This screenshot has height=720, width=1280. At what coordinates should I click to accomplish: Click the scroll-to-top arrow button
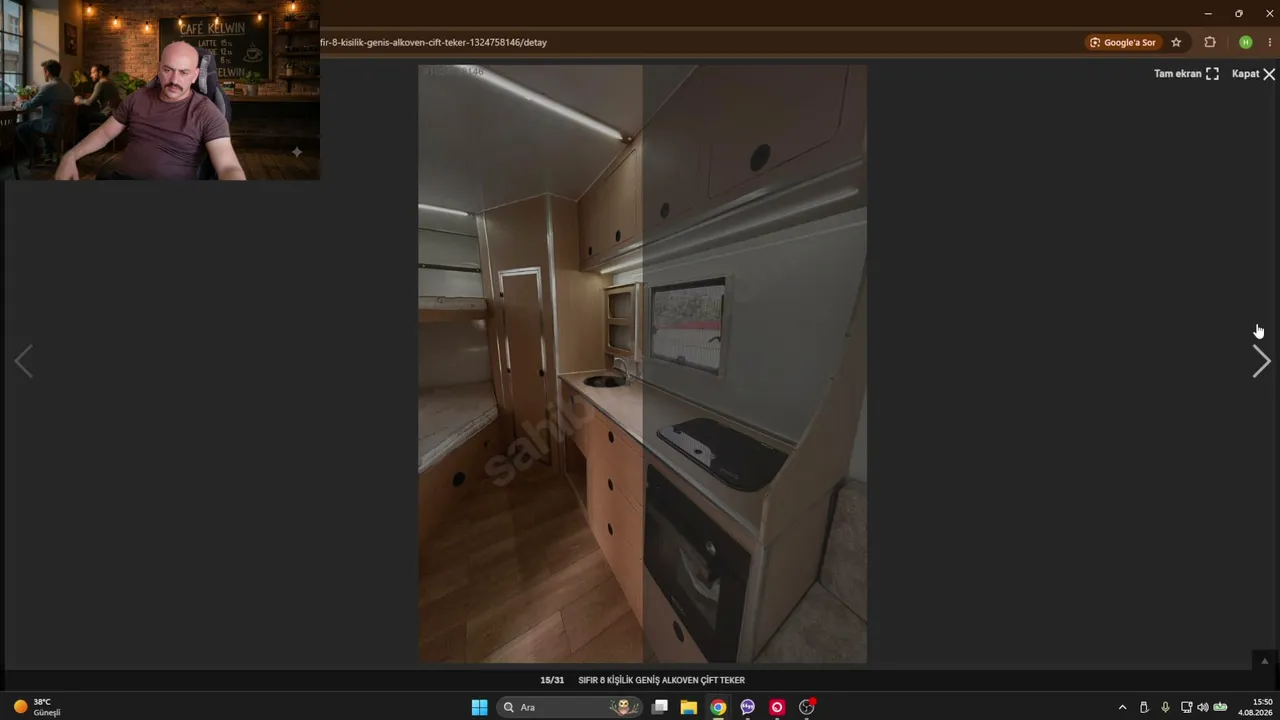1264,661
